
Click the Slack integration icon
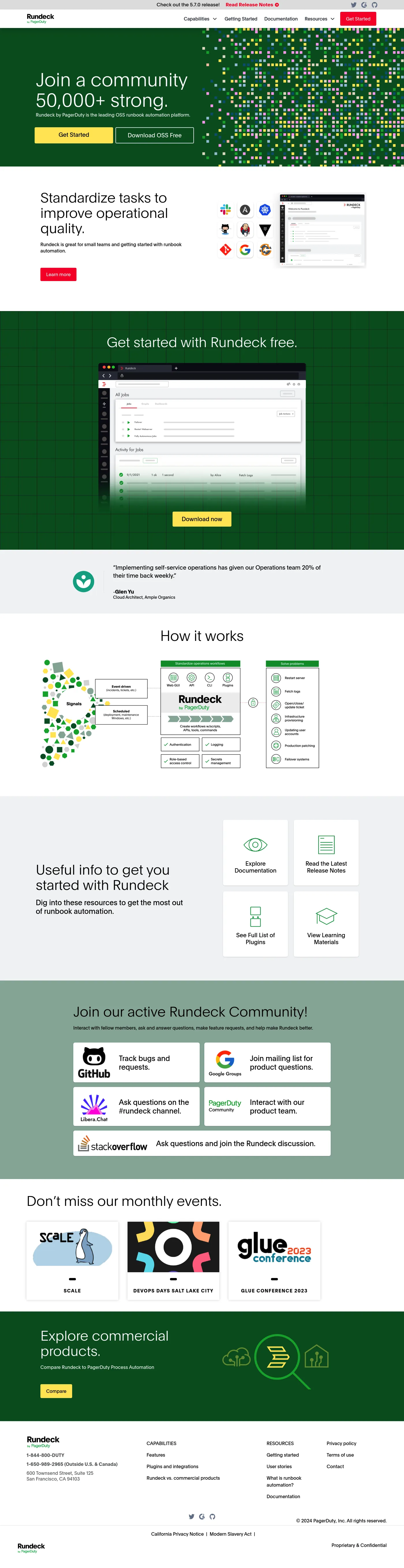click(225, 210)
